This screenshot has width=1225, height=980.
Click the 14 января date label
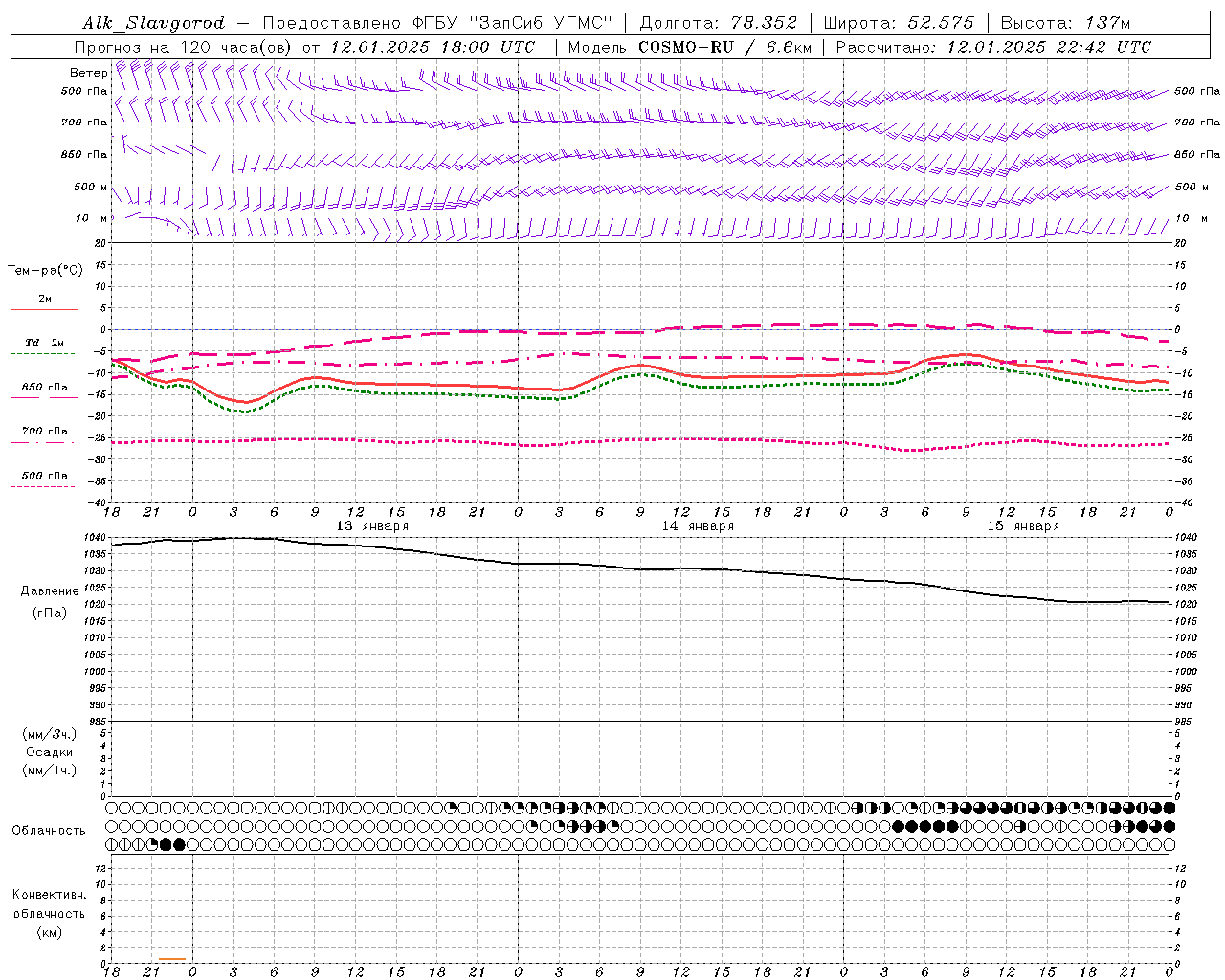(x=698, y=526)
